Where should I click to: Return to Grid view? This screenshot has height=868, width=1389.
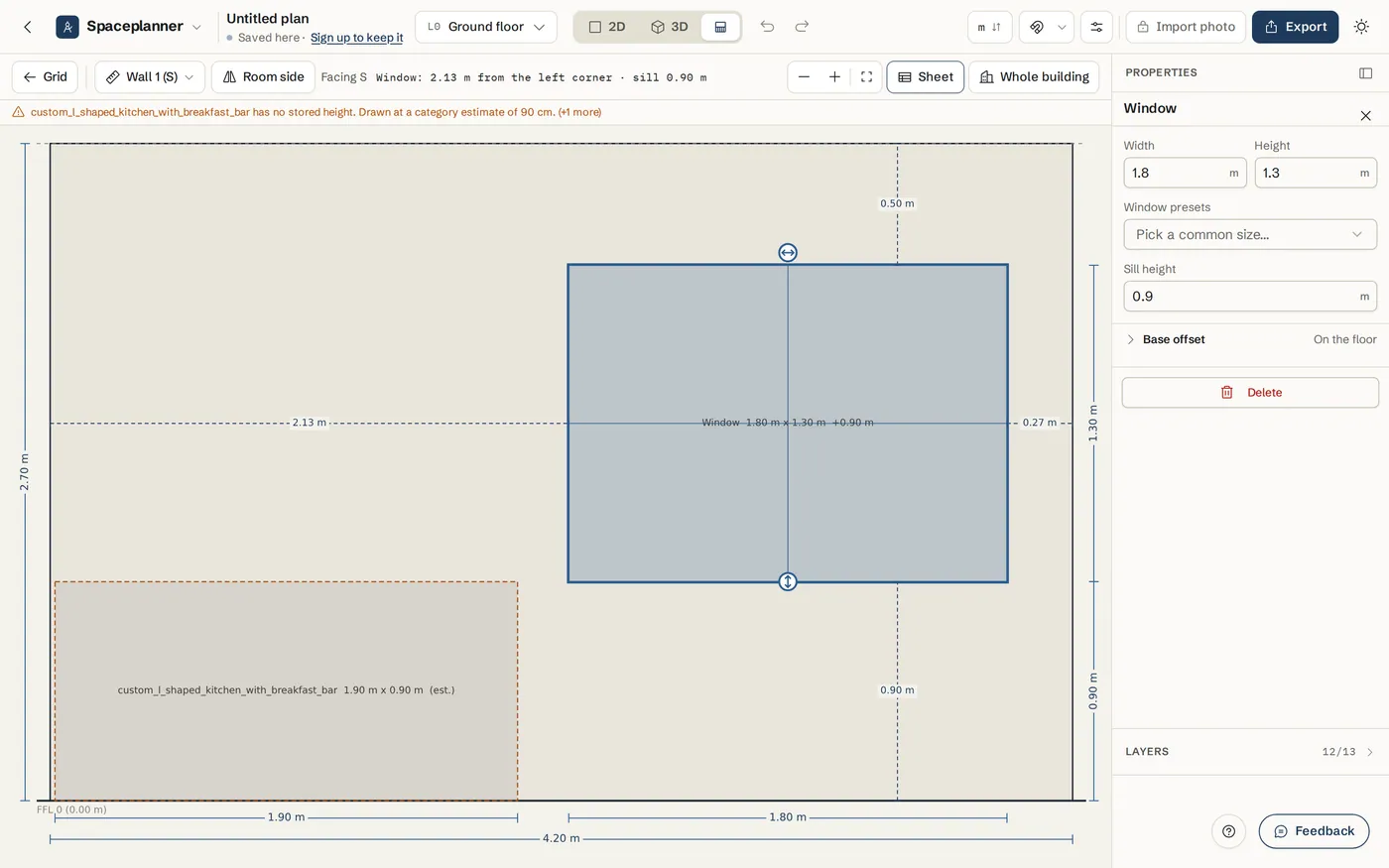(x=45, y=76)
